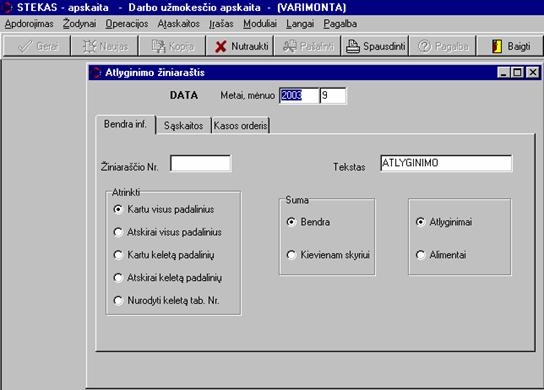
Task: Switch to the Bendra inf. tab
Action: (x=125, y=124)
